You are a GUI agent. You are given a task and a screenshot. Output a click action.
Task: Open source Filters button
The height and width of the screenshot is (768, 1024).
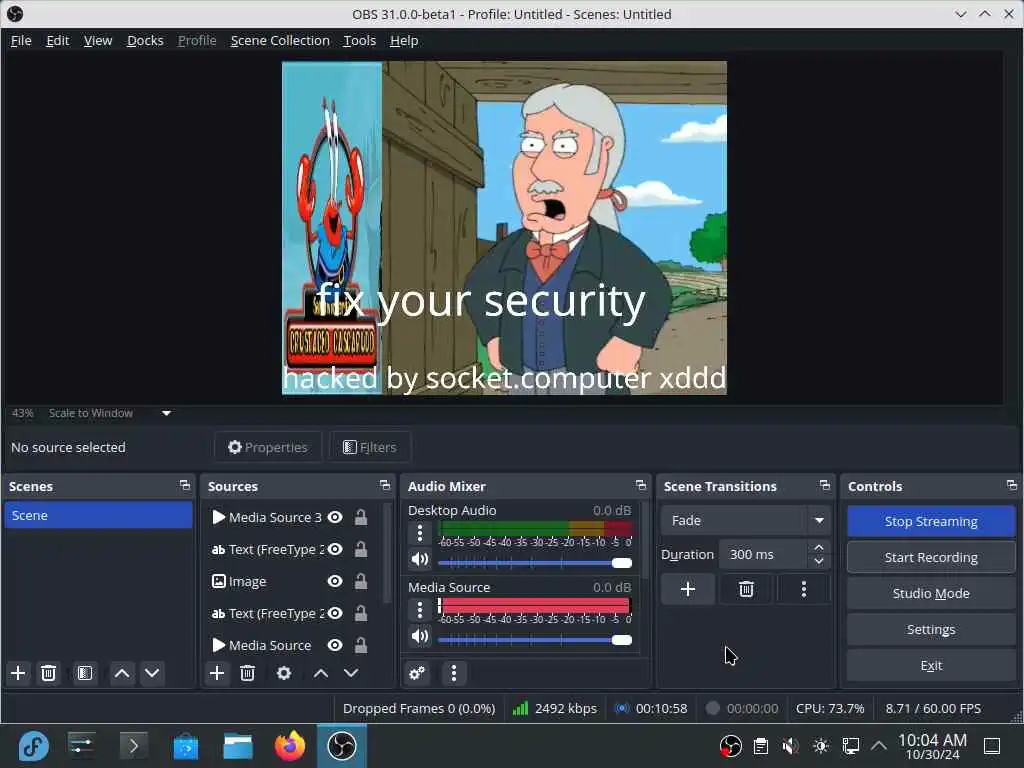tap(370, 447)
